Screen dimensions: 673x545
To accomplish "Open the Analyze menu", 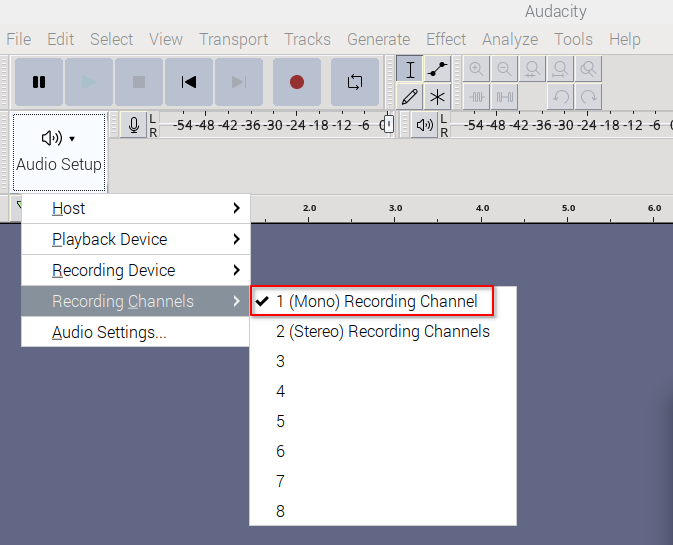I will 510,39.
